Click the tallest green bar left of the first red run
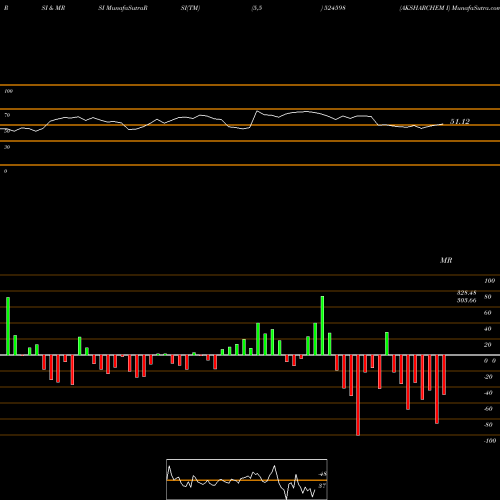Screen dimensions: 500x500 pos(8,326)
